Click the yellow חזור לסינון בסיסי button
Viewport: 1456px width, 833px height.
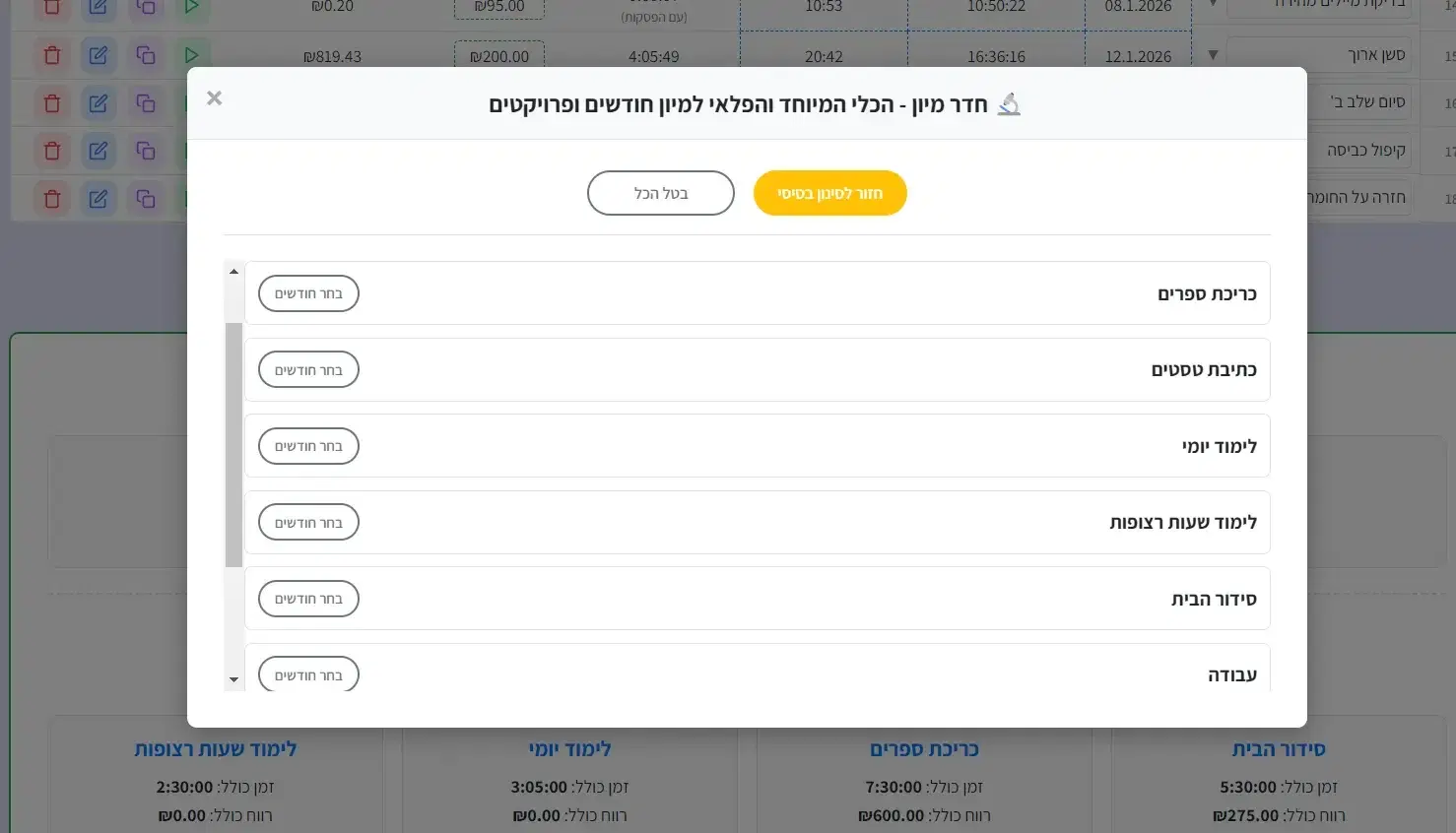829,193
